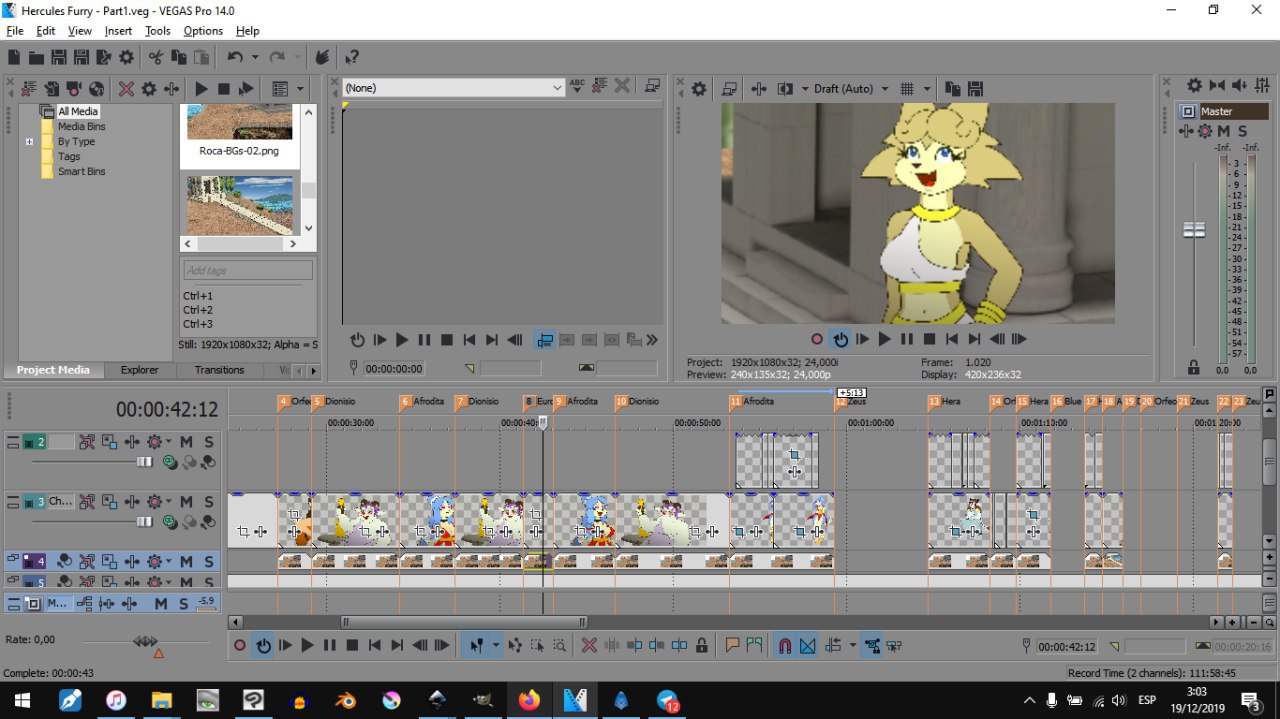The image size is (1280, 719).
Task: Save snapshot to file in preview toolbar
Action: [x=976, y=89]
